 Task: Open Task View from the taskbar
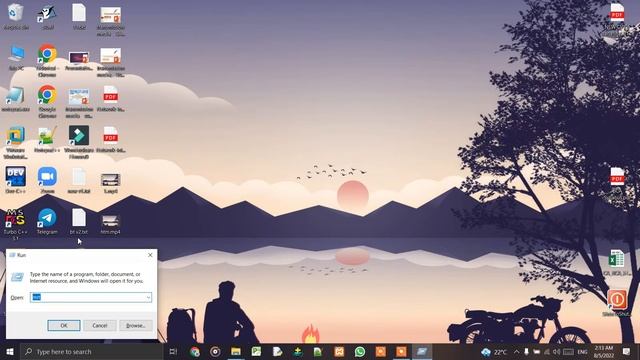(173, 351)
